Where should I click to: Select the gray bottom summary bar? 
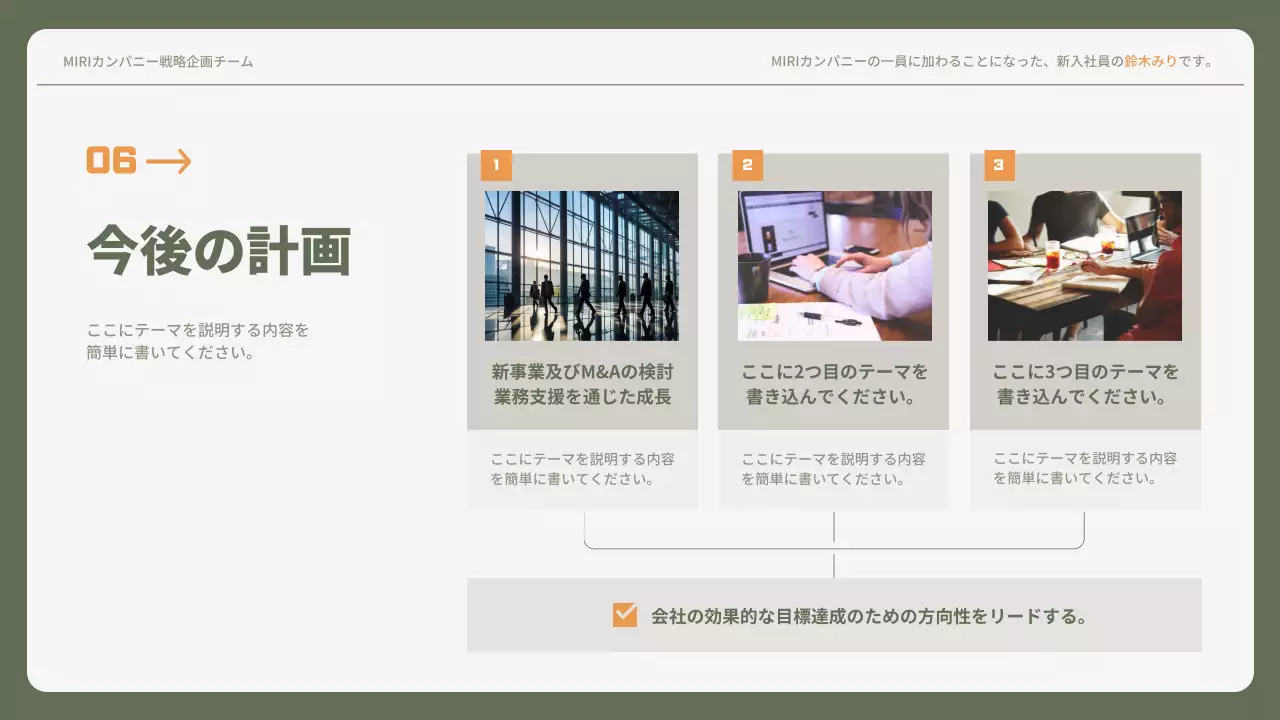tap(834, 615)
